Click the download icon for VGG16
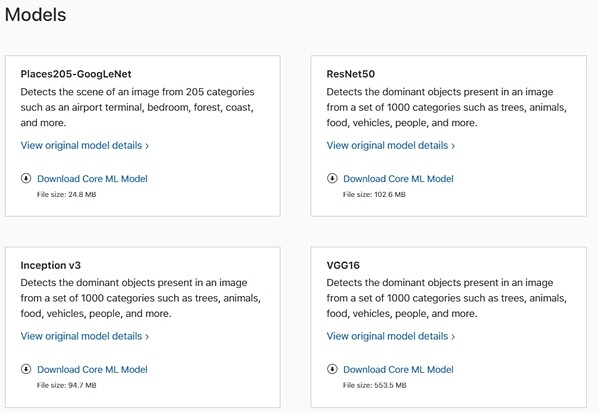This screenshot has height=413, width=599. click(x=332, y=369)
